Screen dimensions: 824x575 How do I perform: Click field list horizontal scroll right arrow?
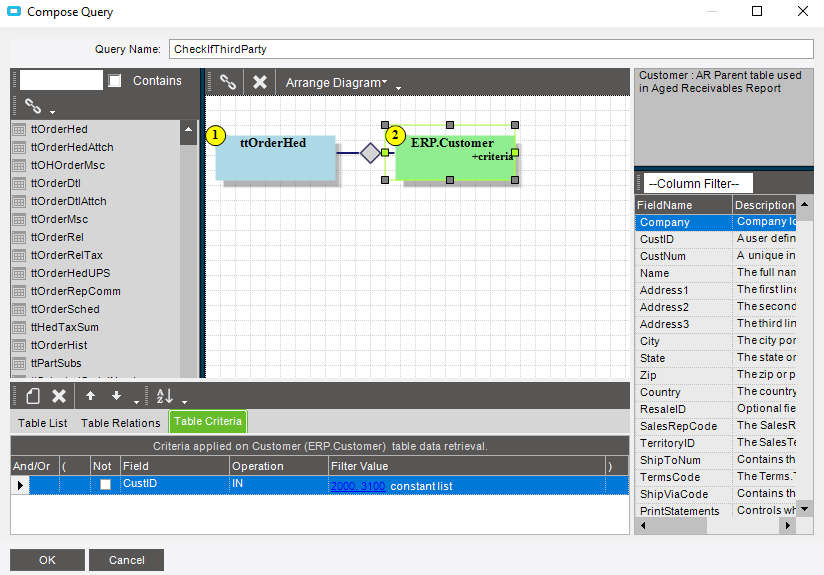pyautogui.click(x=787, y=525)
